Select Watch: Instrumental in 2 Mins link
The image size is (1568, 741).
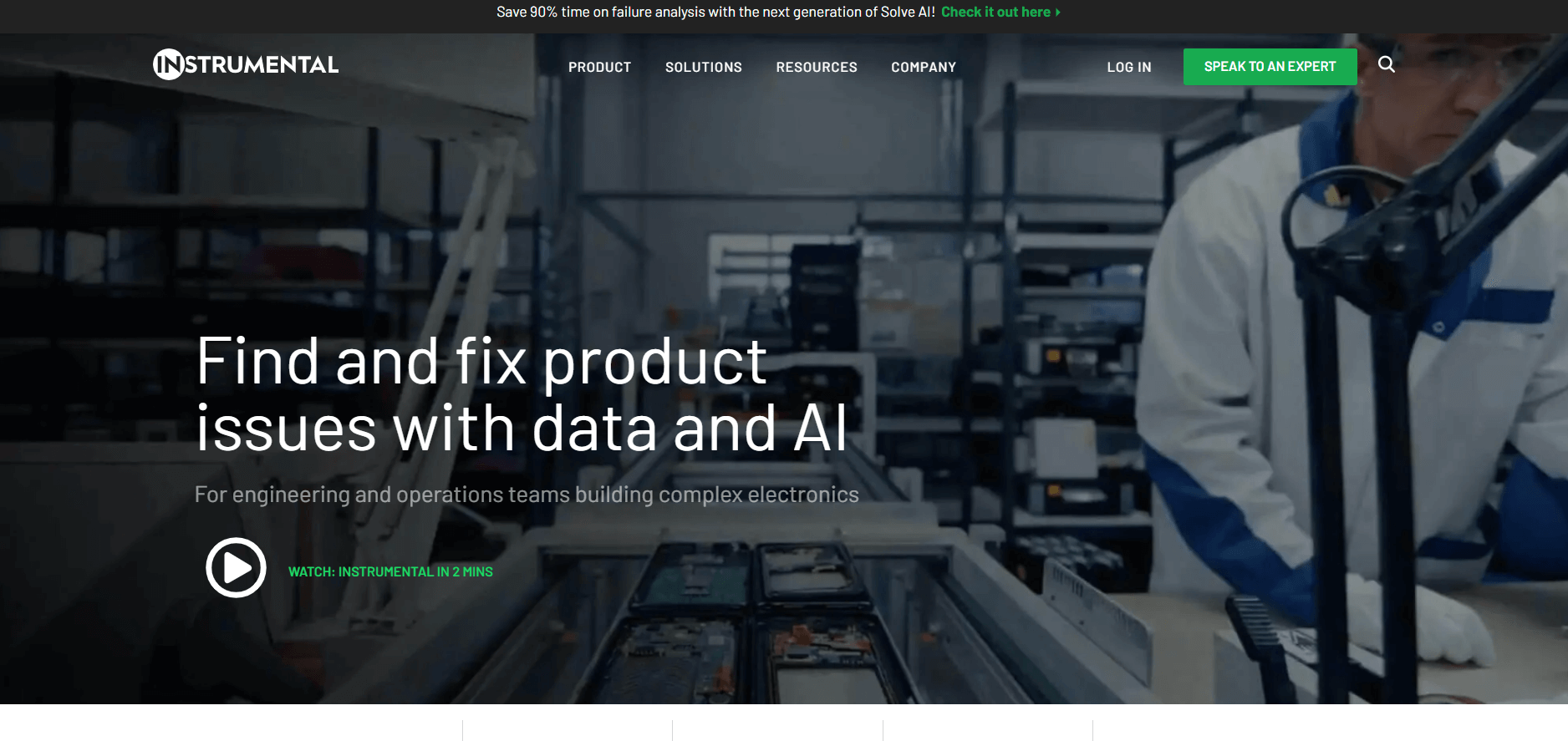390,572
